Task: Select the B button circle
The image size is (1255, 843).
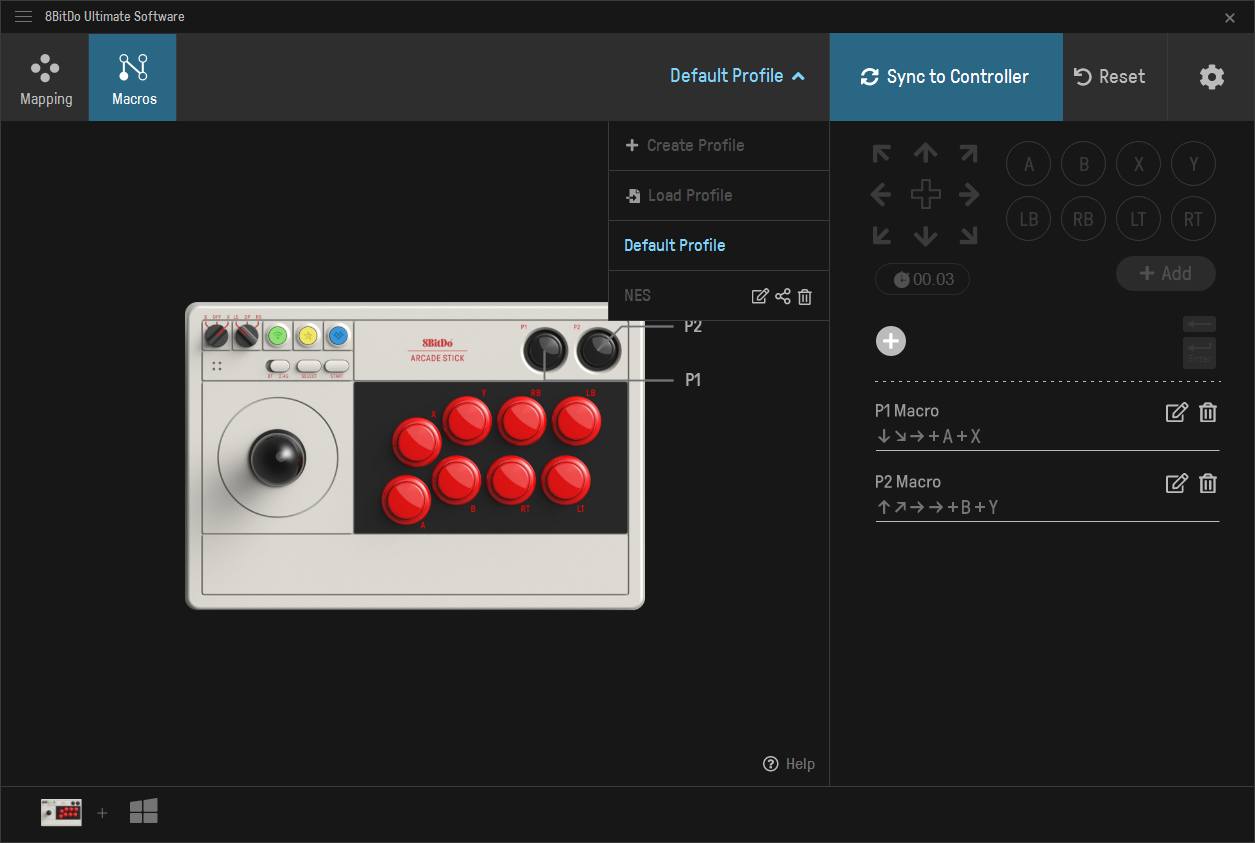Action: 1084,165
